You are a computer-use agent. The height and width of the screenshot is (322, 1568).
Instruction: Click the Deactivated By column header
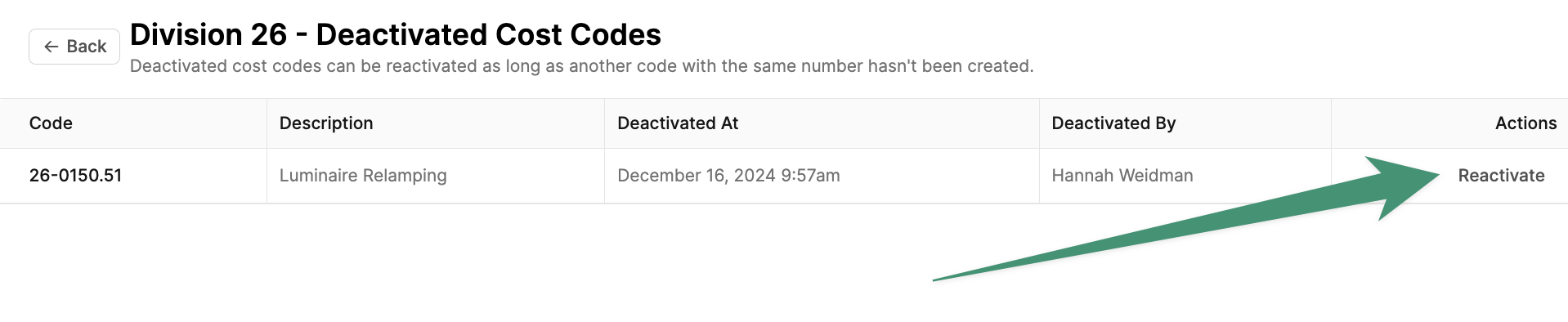coord(1113,123)
